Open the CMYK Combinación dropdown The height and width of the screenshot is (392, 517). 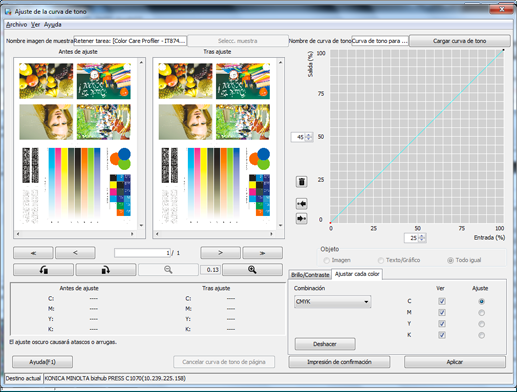coord(332,302)
